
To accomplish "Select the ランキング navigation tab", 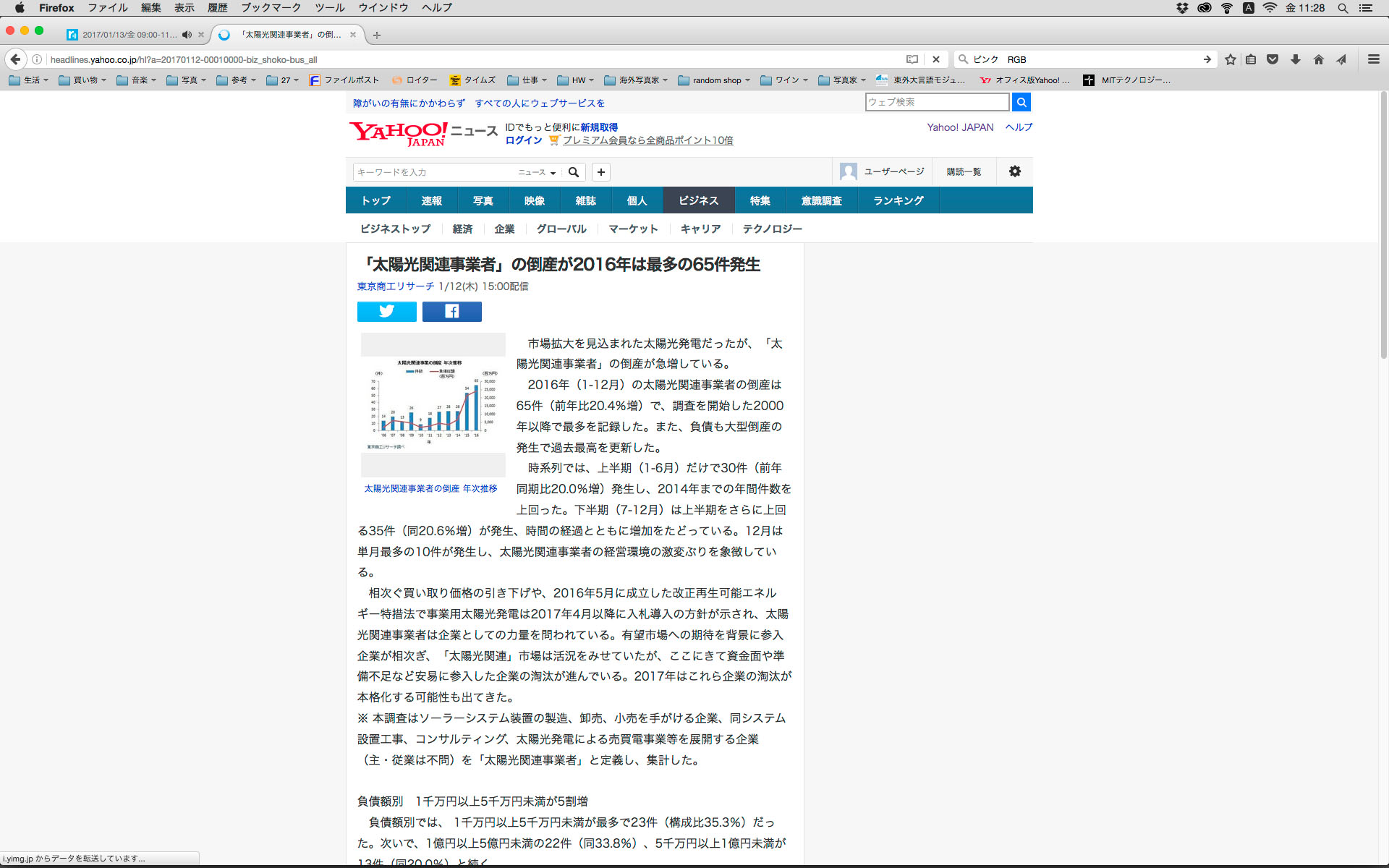I will (x=898, y=200).
